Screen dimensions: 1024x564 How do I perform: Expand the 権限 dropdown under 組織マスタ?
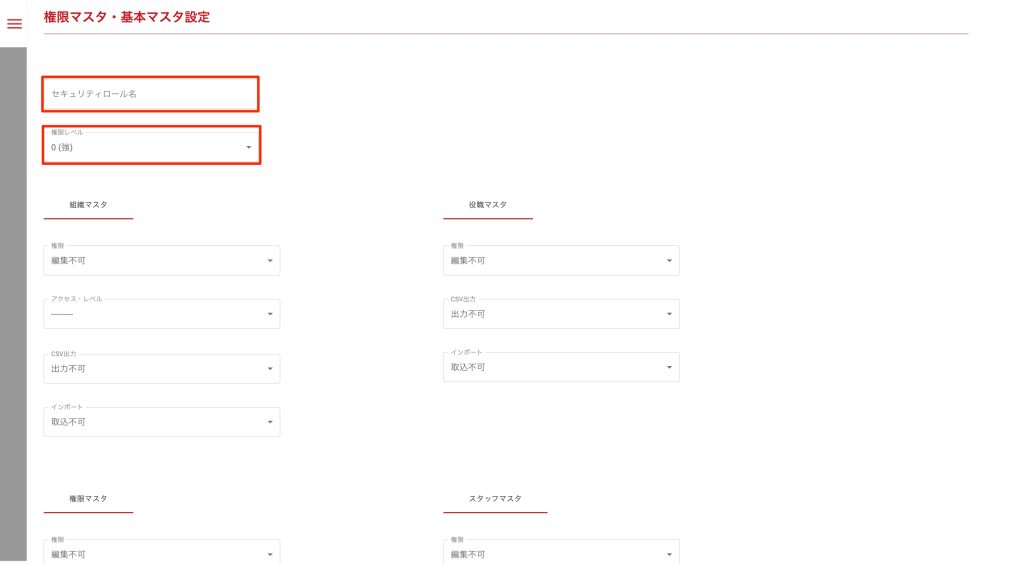(x=161, y=260)
